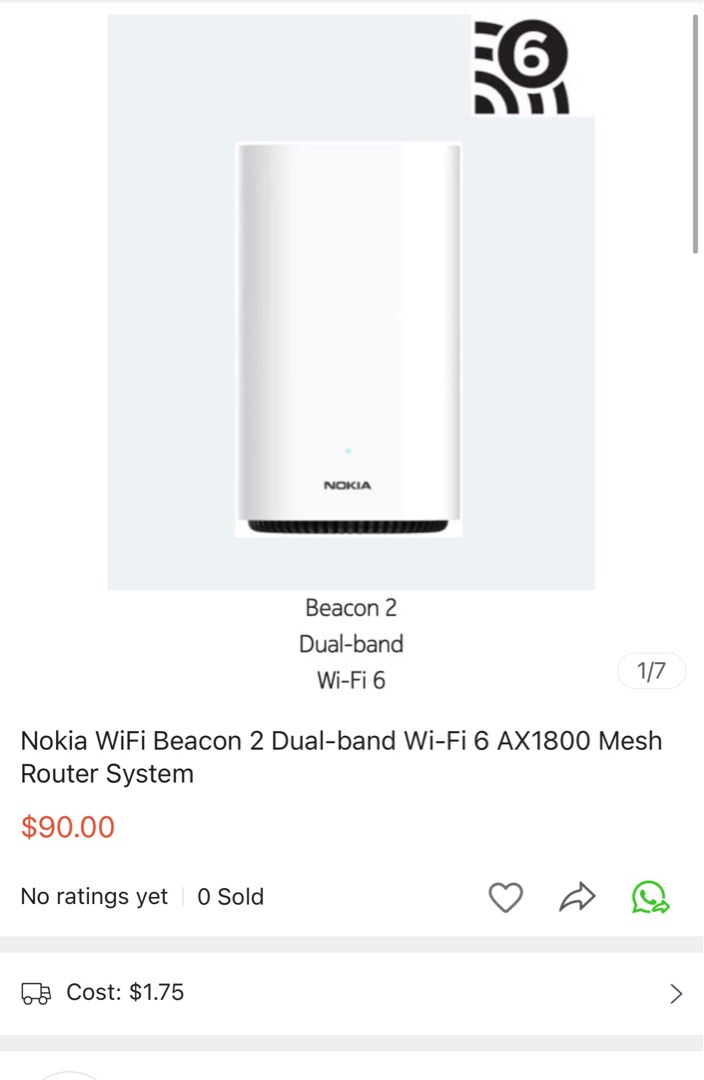Viewport: 704px width, 1080px height.
Task: Click the 0 Sold indicator
Action: 231,897
